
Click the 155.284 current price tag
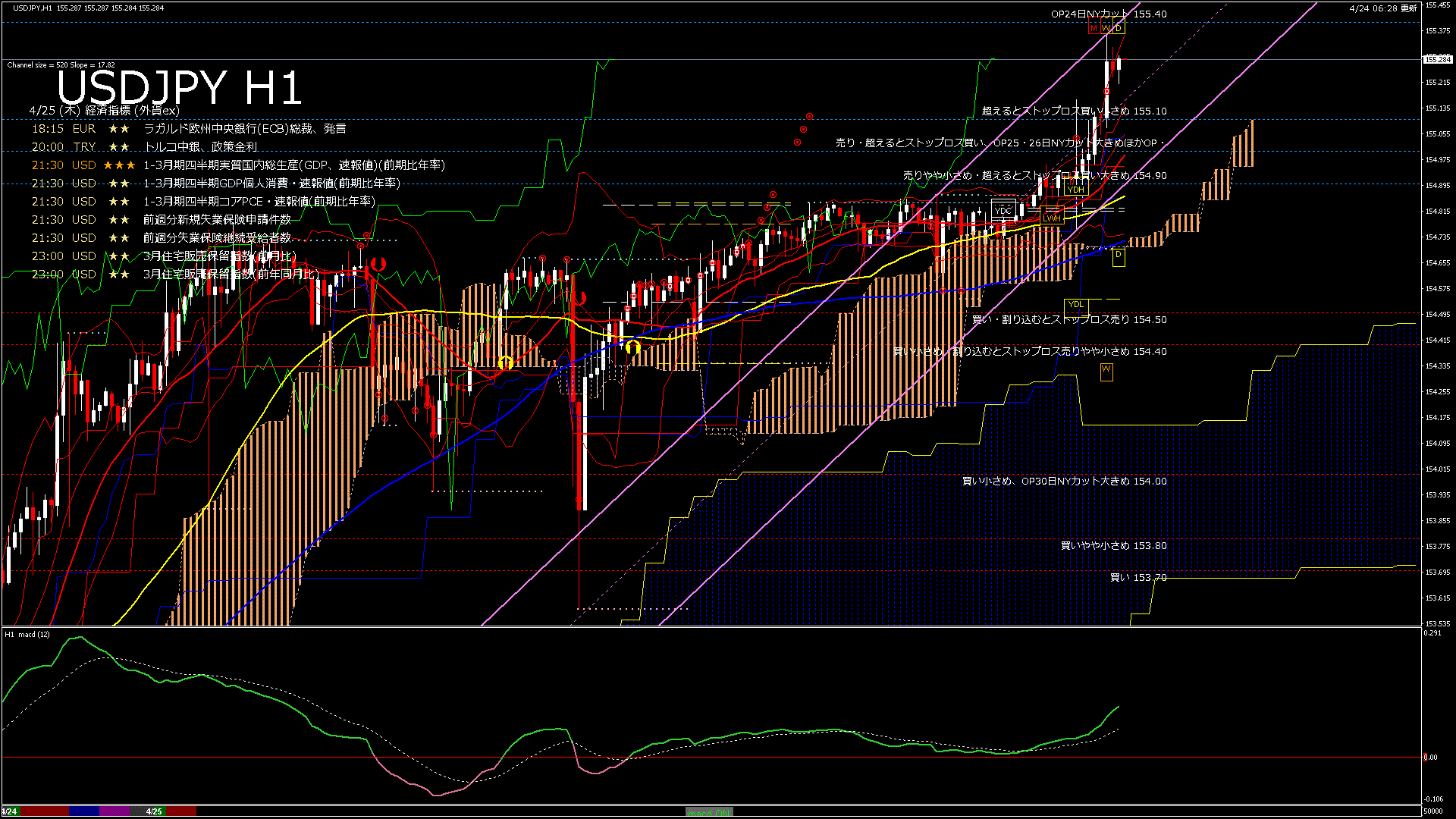click(x=1437, y=59)
